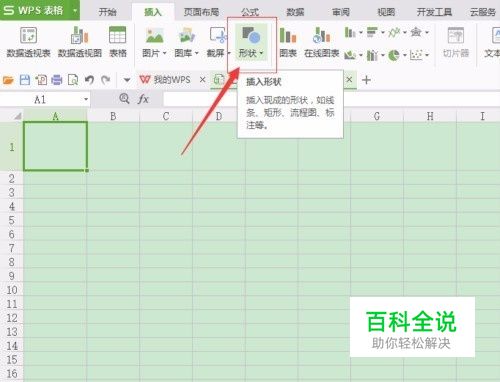Insert a scatter chart type icon

point(416,55)
